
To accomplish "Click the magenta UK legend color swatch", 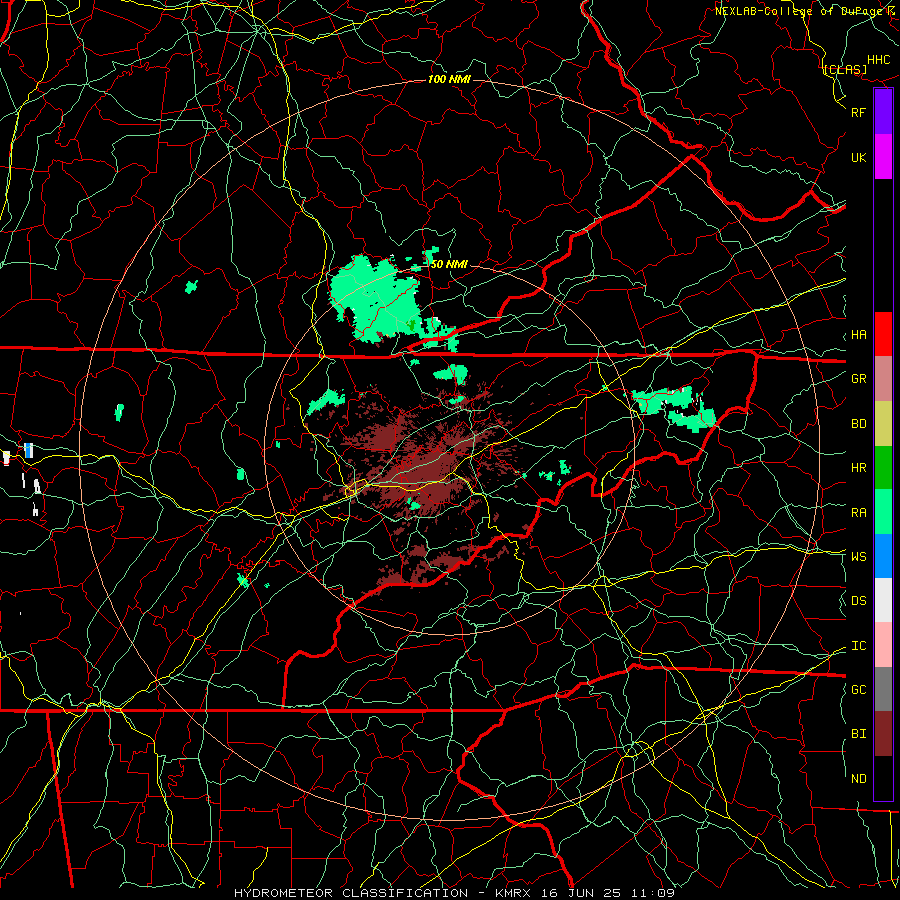I will 883,157.
